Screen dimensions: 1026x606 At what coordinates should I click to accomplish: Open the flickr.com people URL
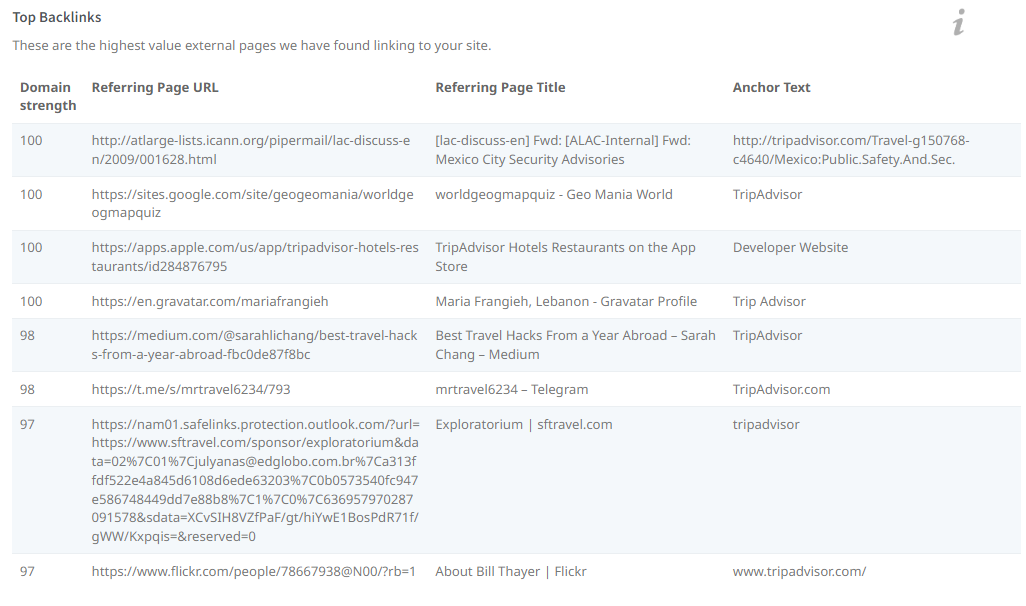point(254,571)
